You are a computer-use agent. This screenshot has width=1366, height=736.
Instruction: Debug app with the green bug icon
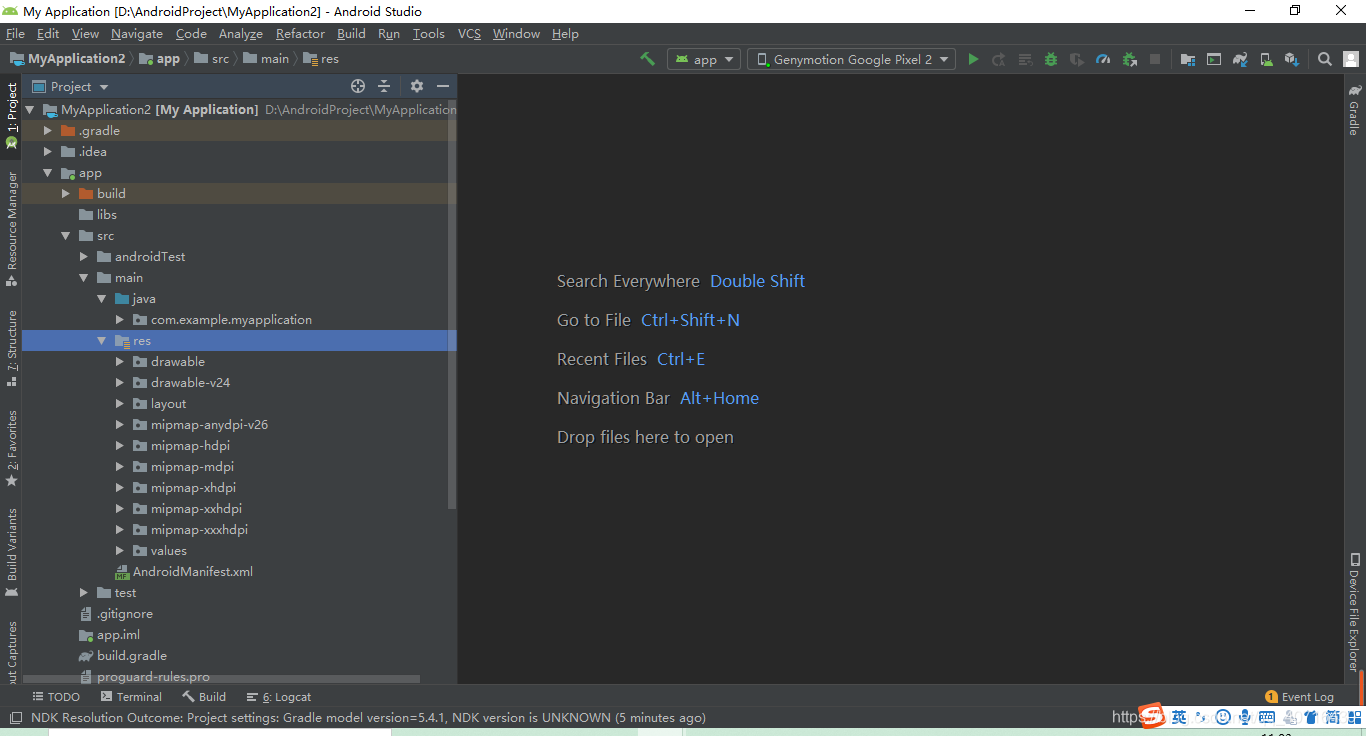coord(1051,59)
